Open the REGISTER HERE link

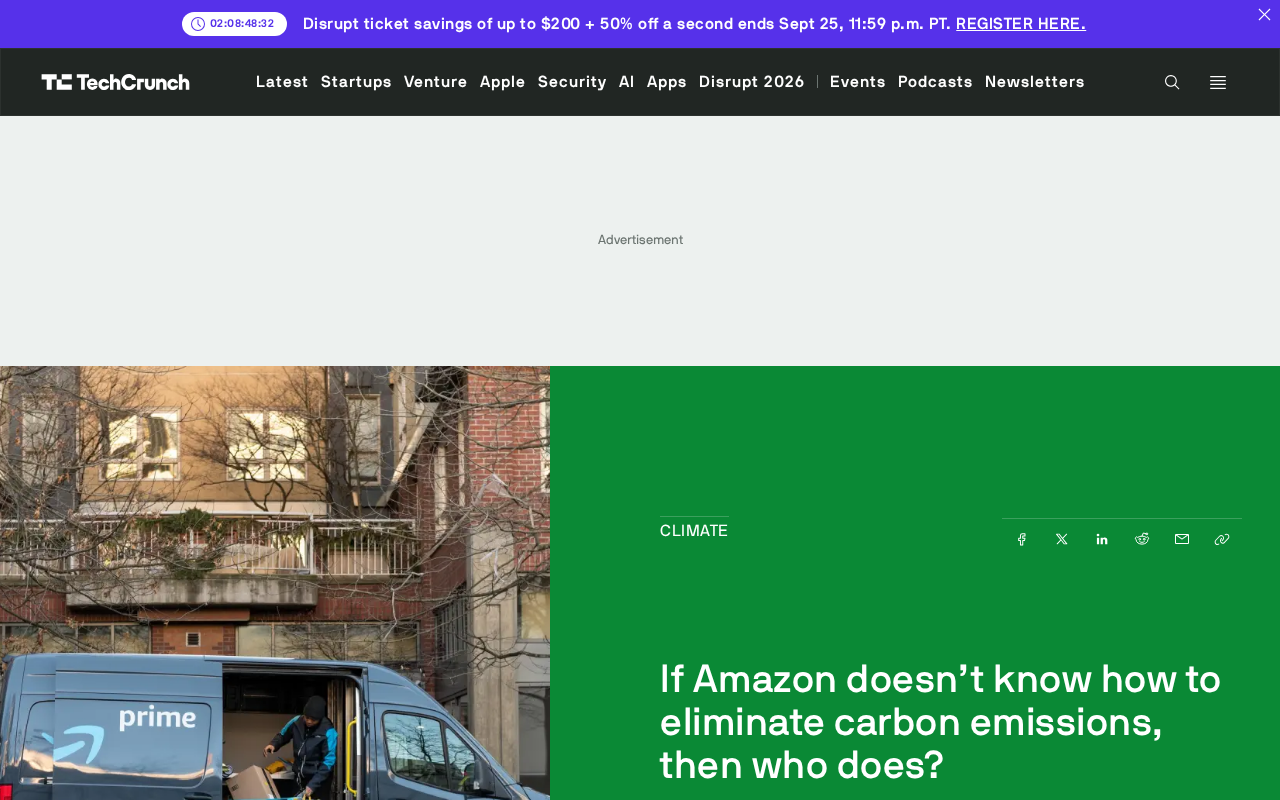coord(1021,23)
